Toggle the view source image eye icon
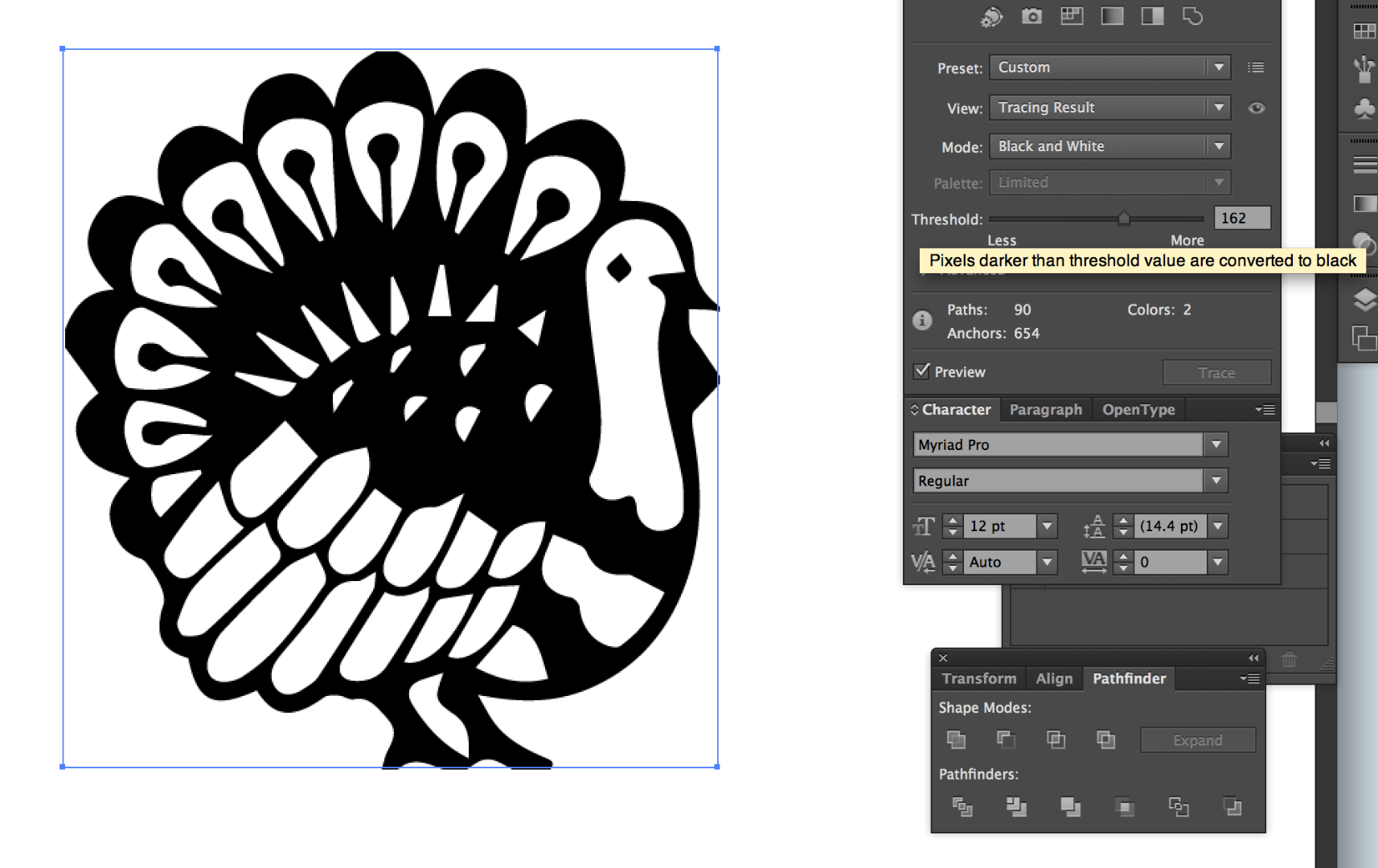Image resolution: width=1378 pixels, height=868 pixels. point(1257,108)
